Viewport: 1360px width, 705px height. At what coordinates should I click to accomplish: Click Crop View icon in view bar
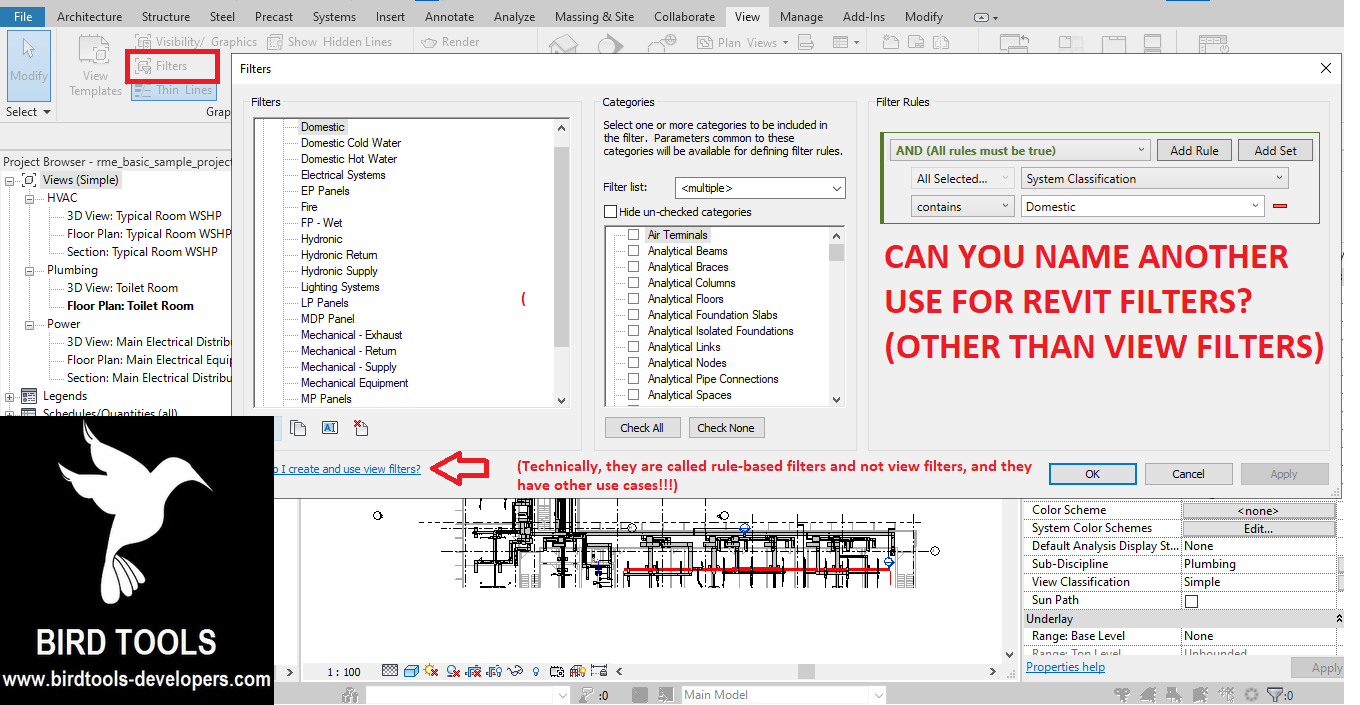pyautogui.click(x=475, y=670)
